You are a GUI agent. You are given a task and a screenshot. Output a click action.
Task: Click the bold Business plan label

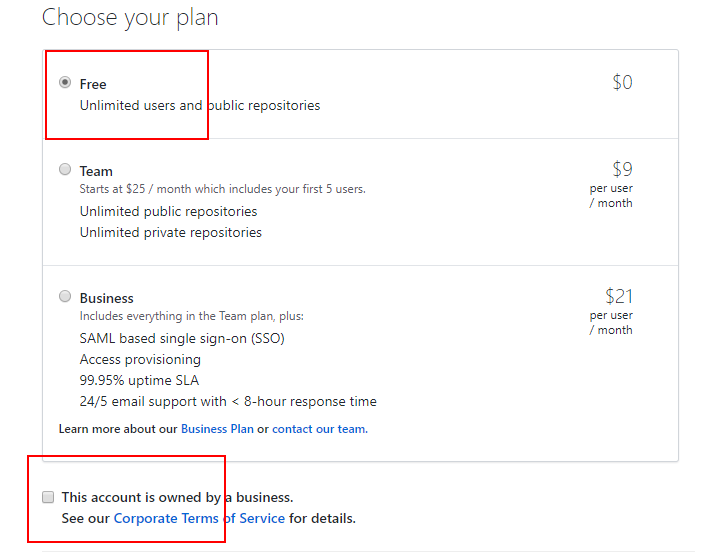106,298
